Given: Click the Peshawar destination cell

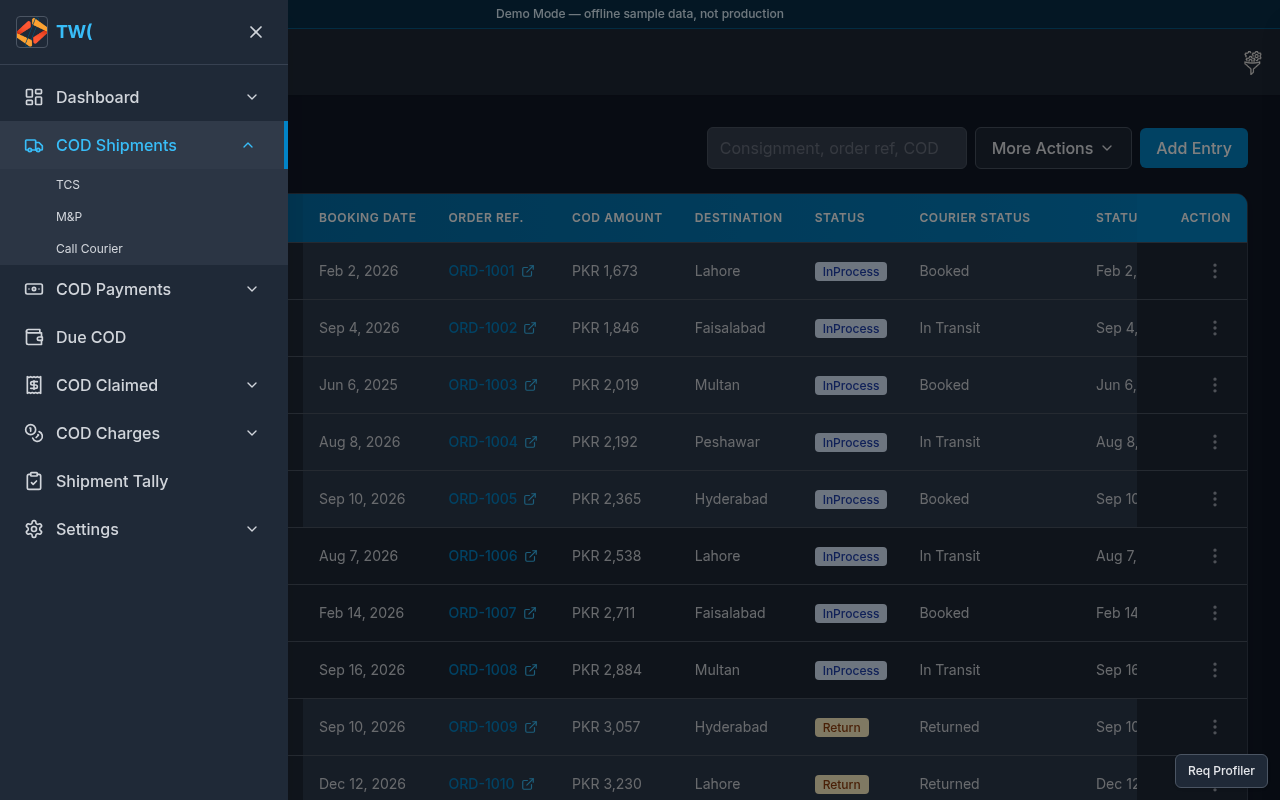Looking at the screenshot, I should click(727, 442).
